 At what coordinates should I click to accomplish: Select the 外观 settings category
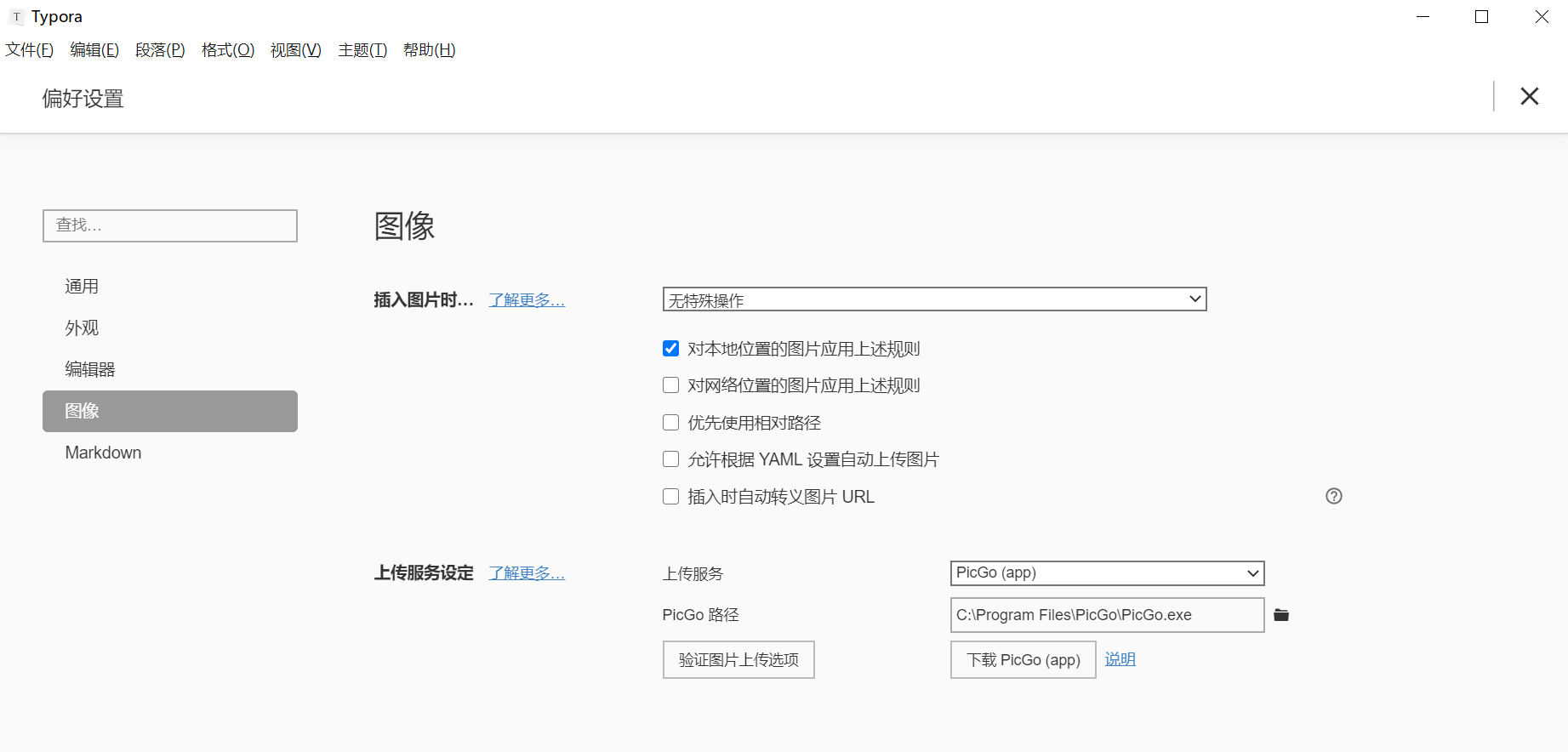[170, 328]
